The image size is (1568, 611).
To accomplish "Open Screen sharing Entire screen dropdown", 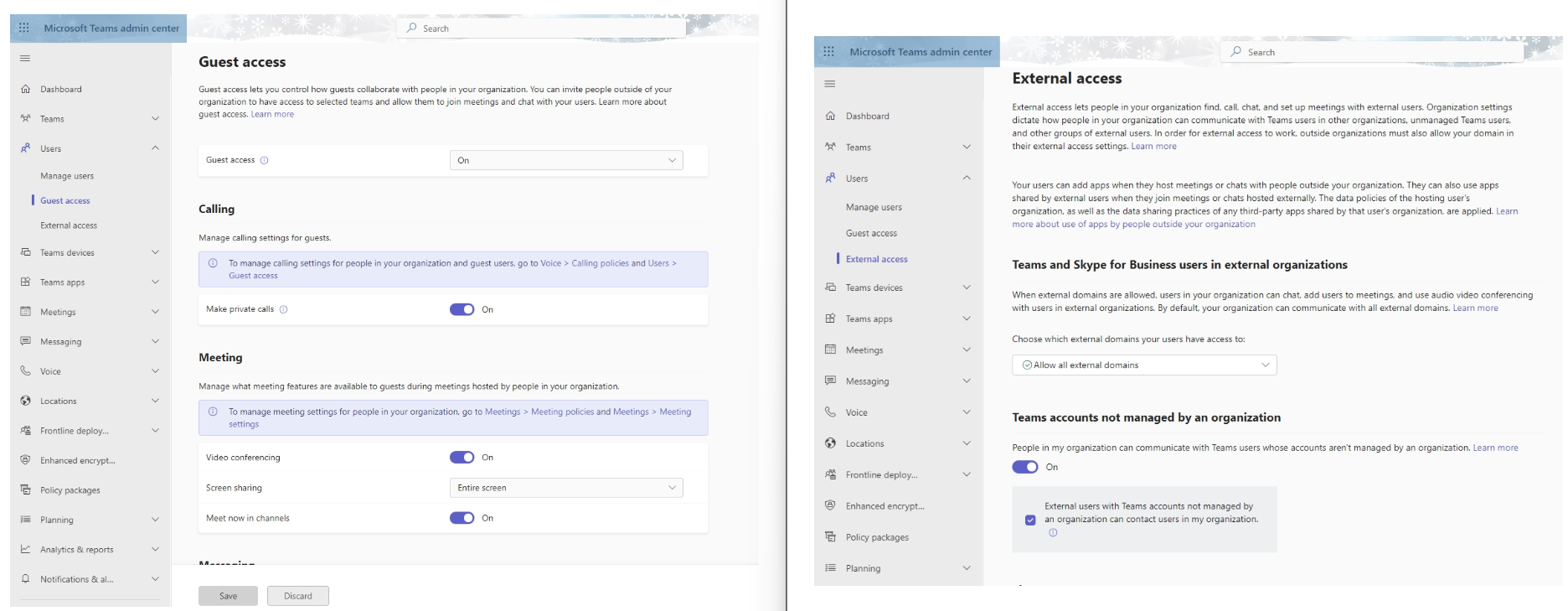I will 566,488.
